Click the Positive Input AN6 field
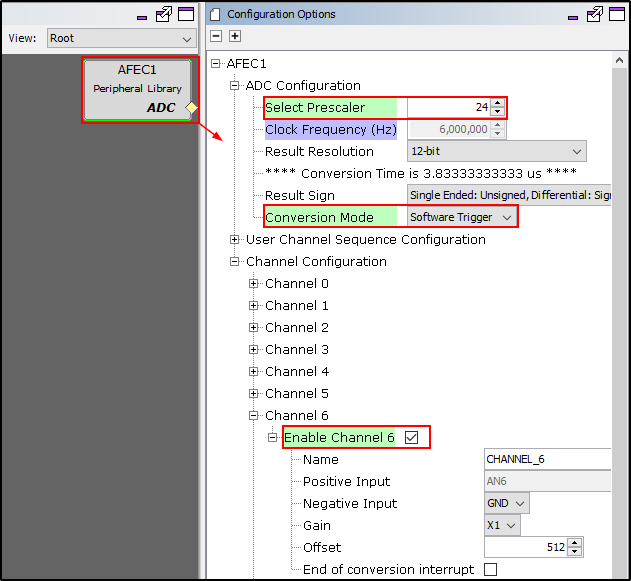 pos(548,481)
